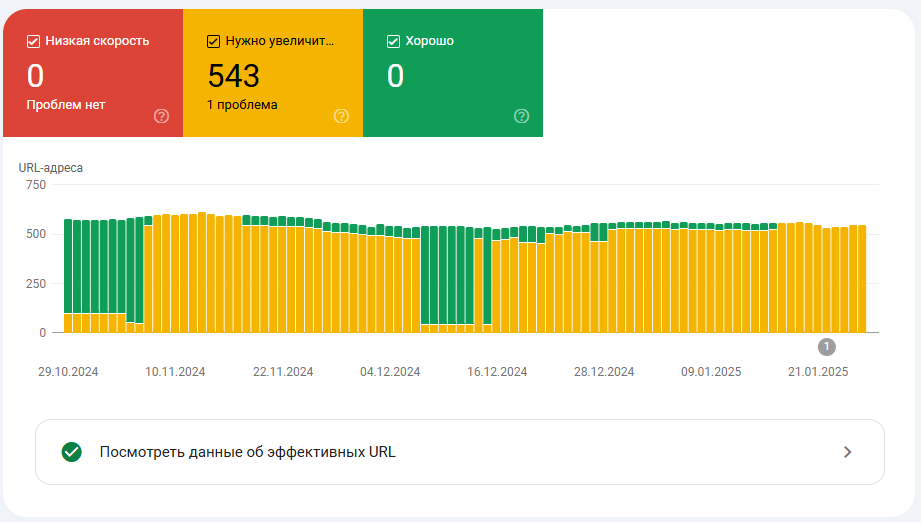This screenshot has height=522, width=921.
Task: Click the 543 count in yellow card
Action: tap(234, 76)
